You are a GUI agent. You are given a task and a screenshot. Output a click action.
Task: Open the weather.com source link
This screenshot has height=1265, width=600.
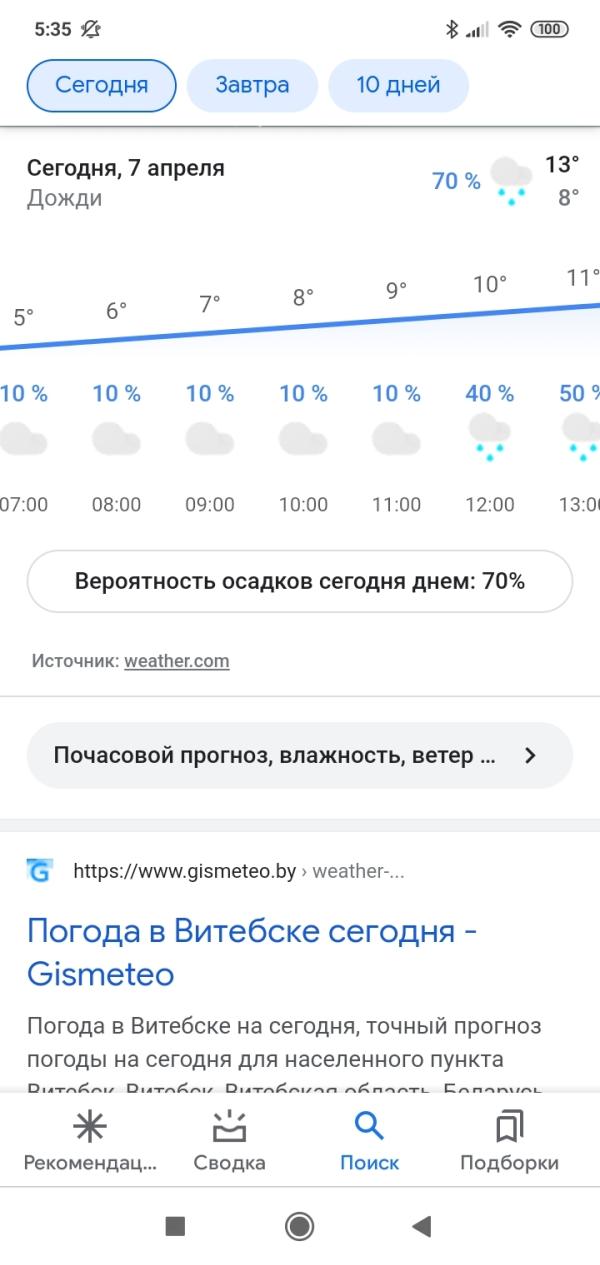click(x=177, y=661)
